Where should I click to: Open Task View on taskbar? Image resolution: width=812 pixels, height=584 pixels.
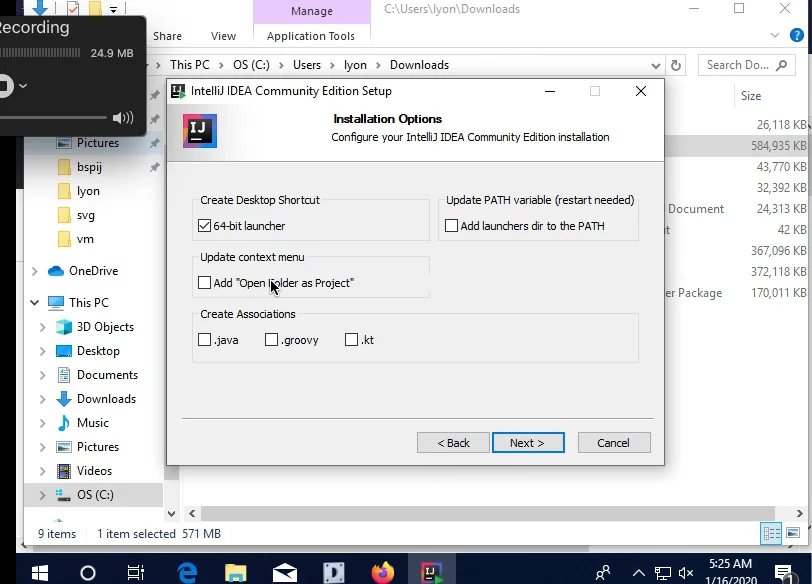pyautogui.click(x=136, y=573)
